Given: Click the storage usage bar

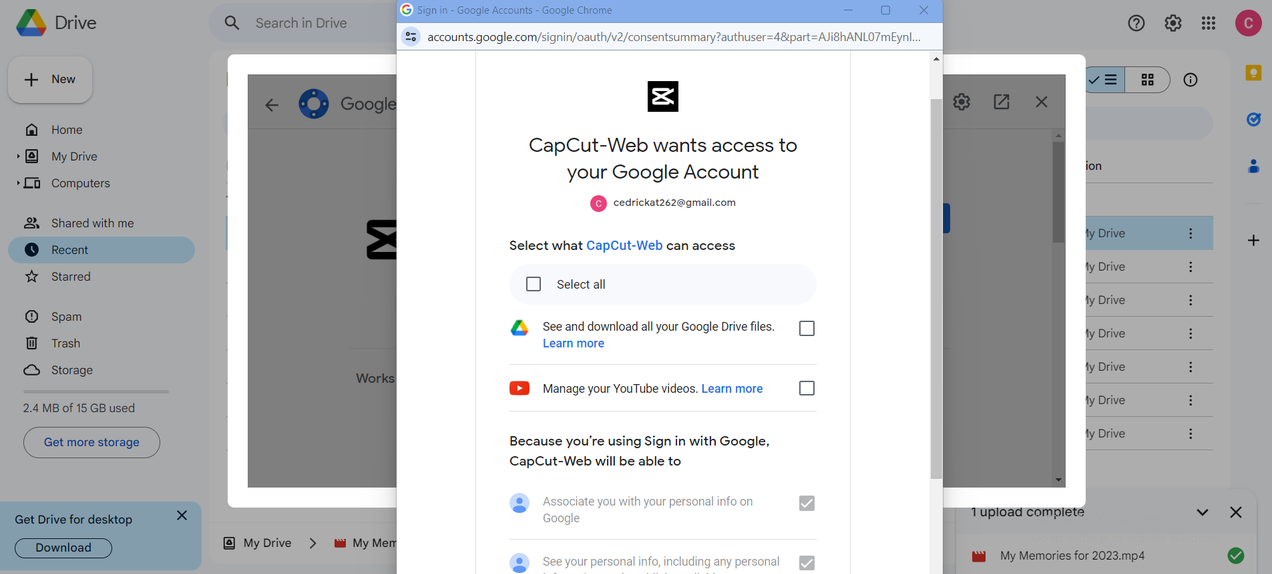Looking at the screenshot, I should point(96,391).
